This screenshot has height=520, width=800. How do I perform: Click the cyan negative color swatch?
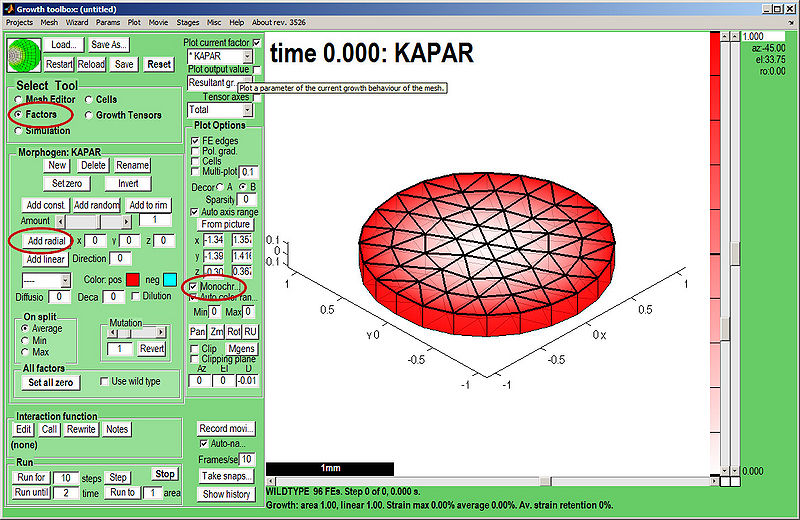click(x=171, y=278)
